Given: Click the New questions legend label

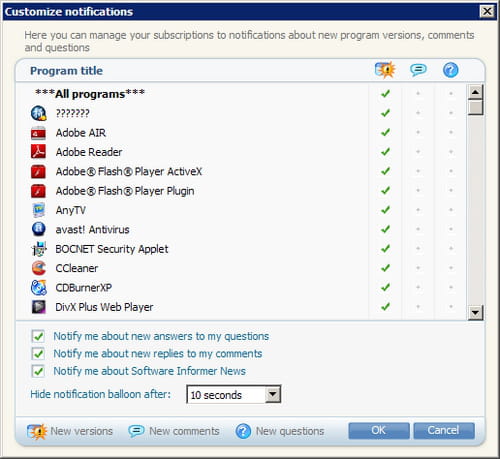Looking at the screenshot, I should point(290,431).
